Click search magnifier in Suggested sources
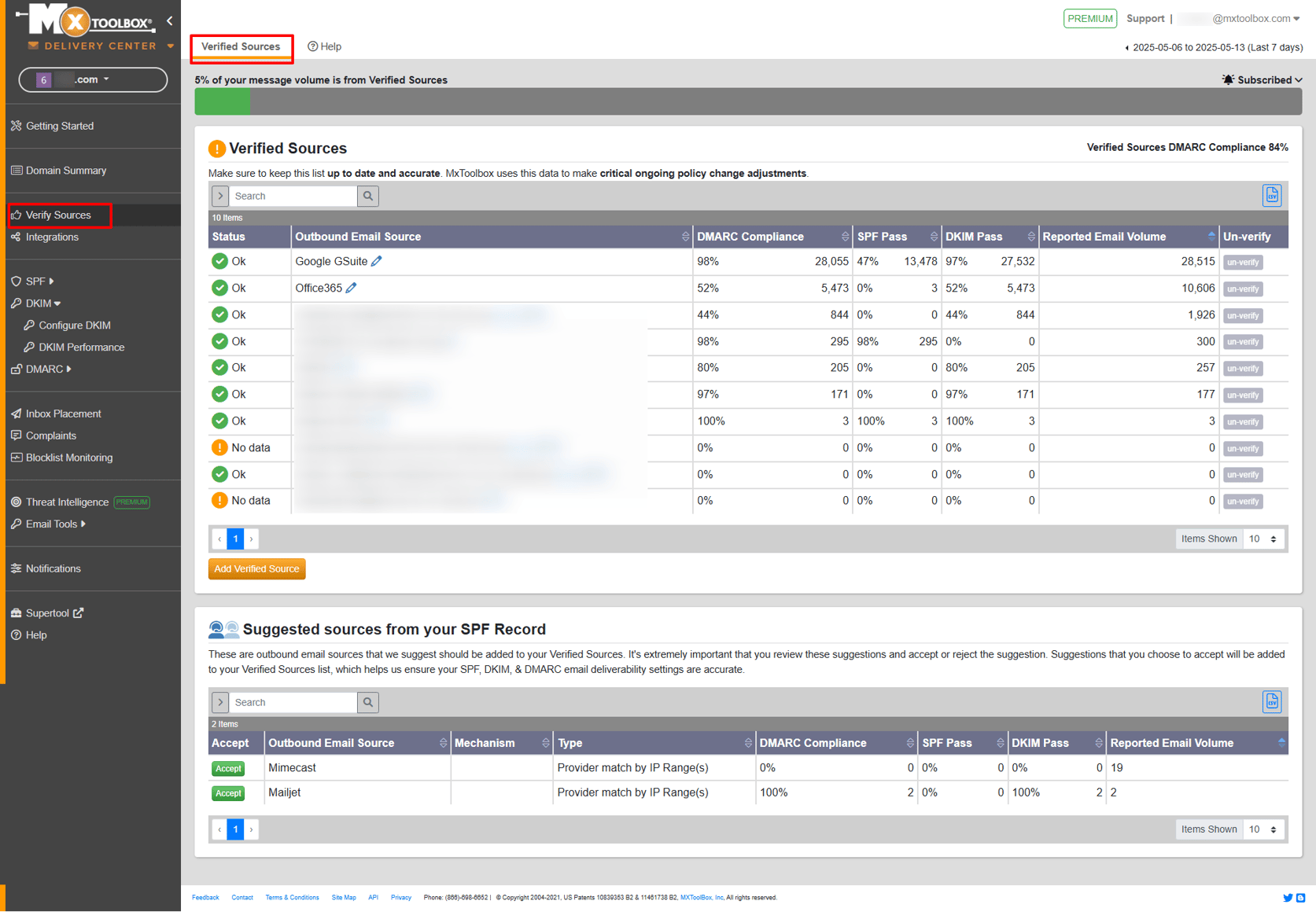The width and height of the screenshot is (1316, 912). (x=368, y=702)
